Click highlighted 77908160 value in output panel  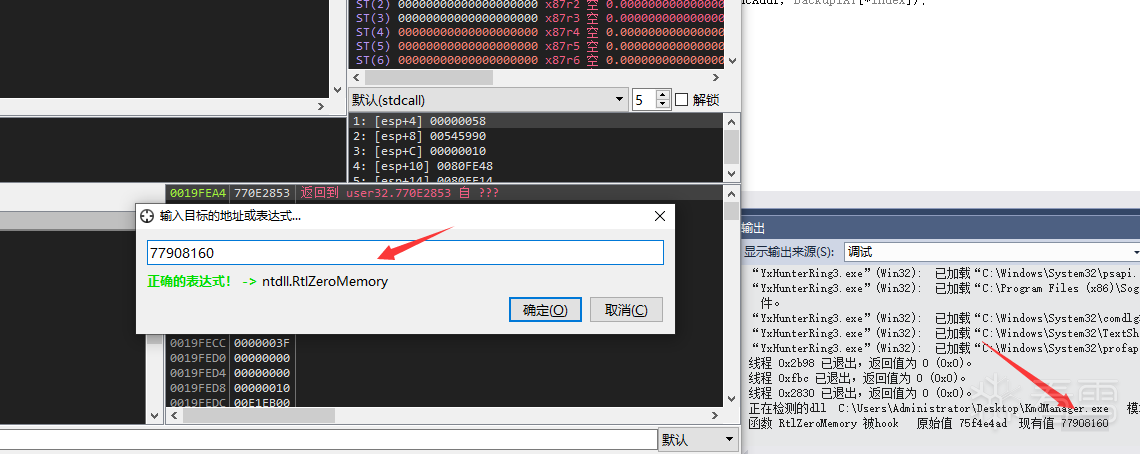pyautogui.click(x=1085, y=423)
